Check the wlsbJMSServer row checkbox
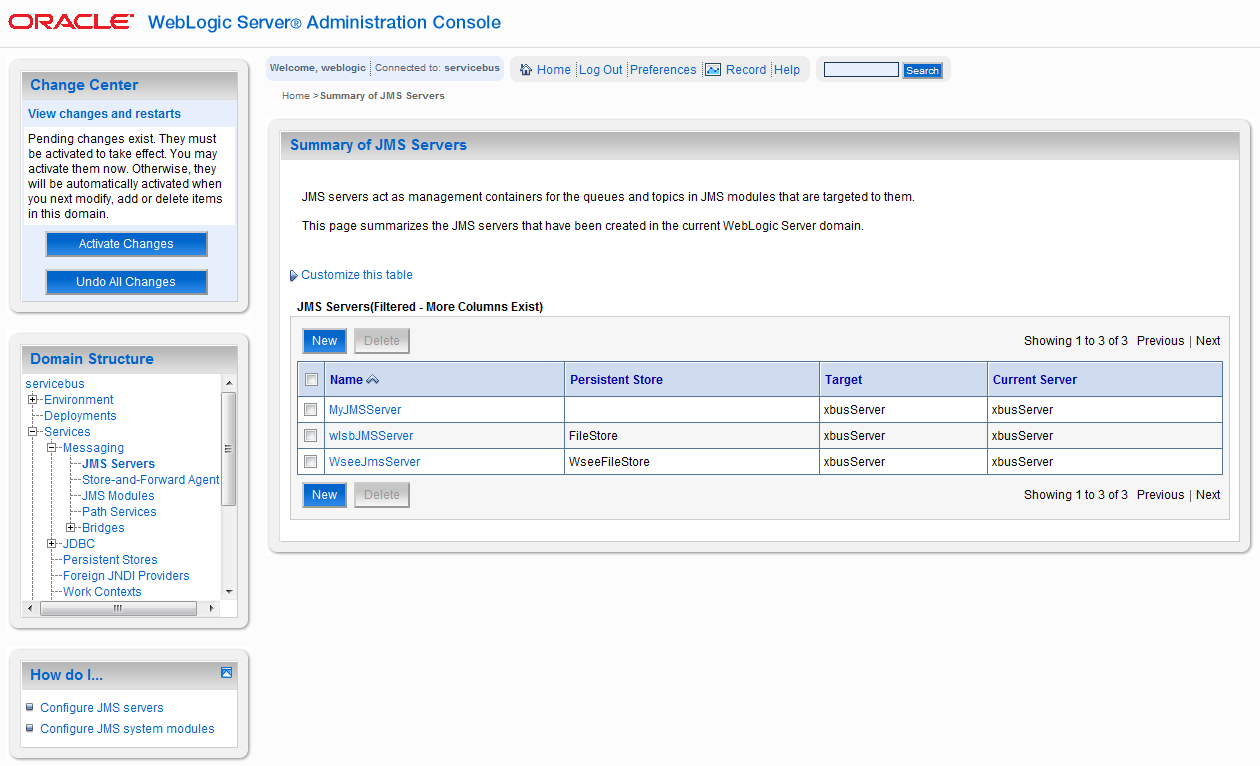The image size is (1260, 766). point(311,436)
